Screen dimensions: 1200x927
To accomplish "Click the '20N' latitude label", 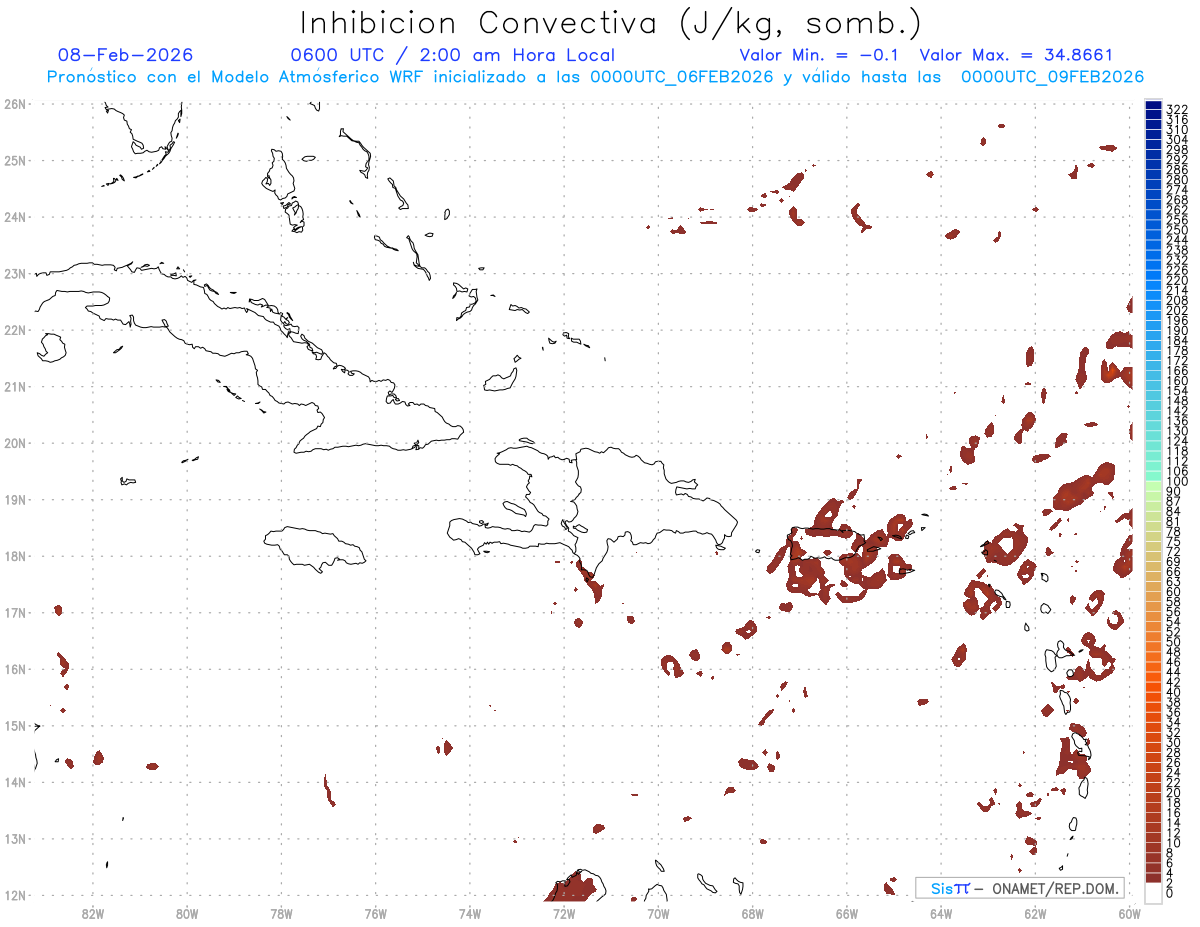I will [15, 442].
